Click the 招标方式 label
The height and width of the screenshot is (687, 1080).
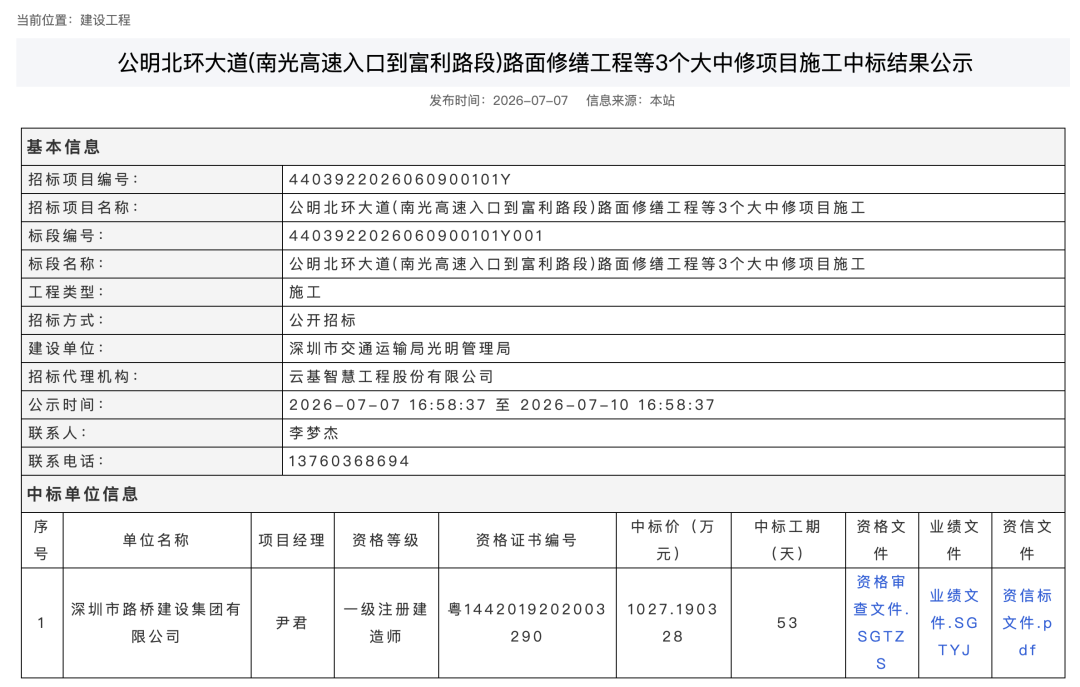[x=65, y=320]
